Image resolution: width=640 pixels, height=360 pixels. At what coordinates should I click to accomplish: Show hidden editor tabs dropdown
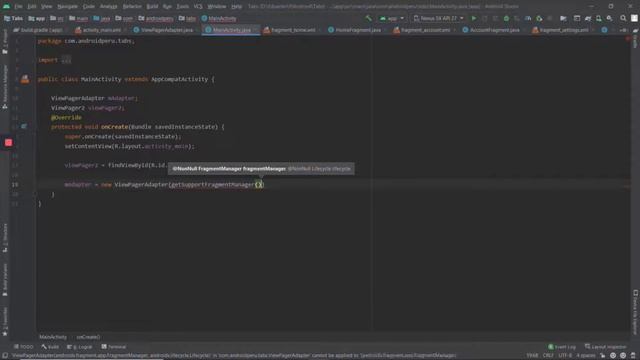[x=623, y=30]
